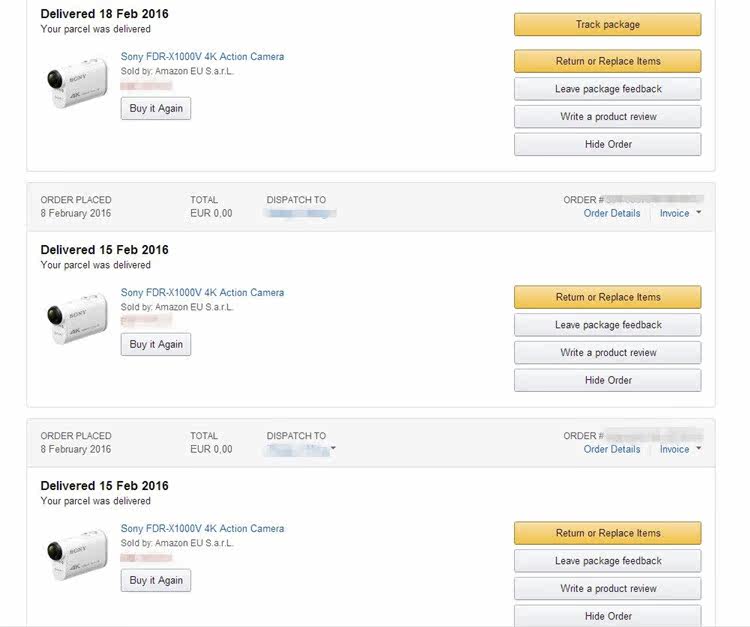Image resolution: width=750 pixels, height=627 pixels.
Task: Click the Track package button
Action: pos(607,24)
